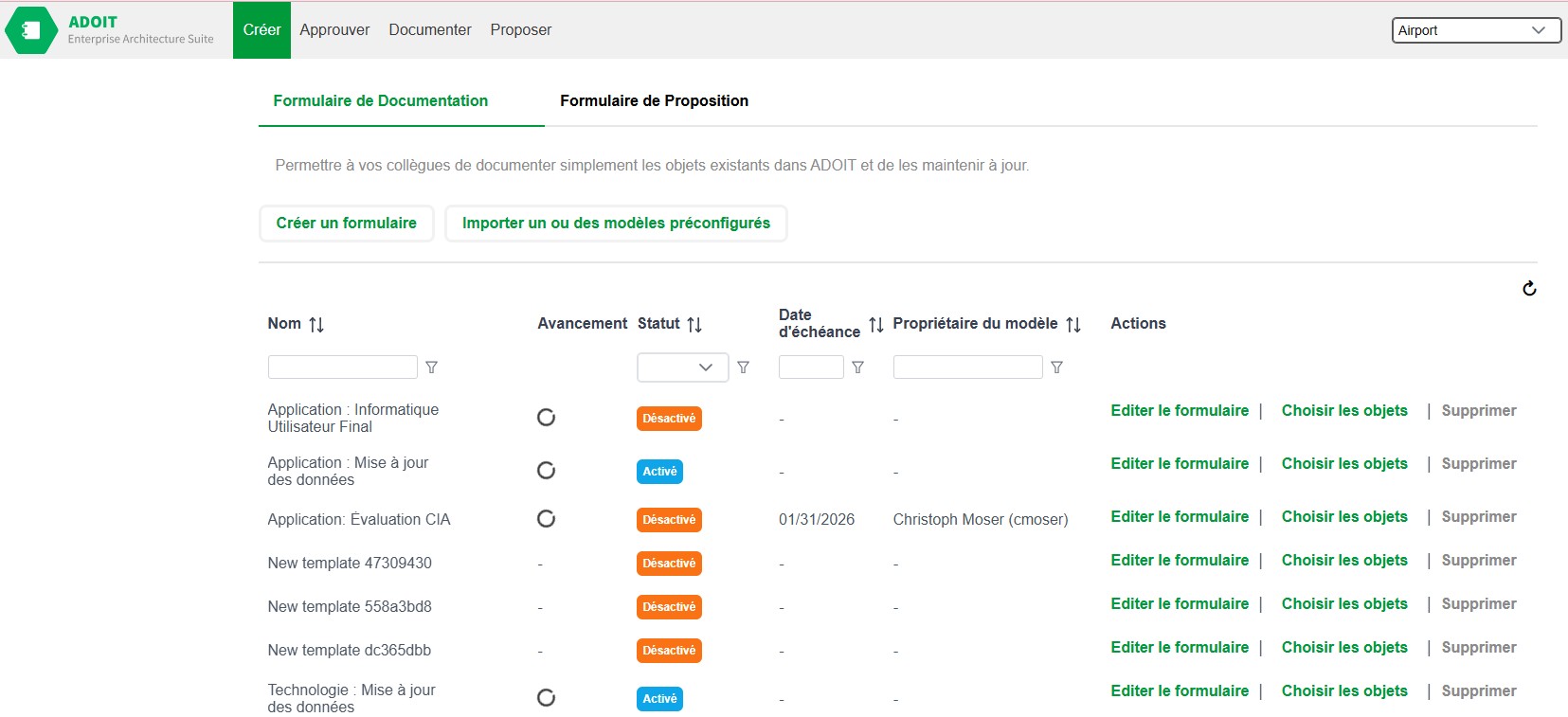Click Créer un formulaire button
The height and width of the screenshot is (717, 1568).
click(x=347, y=224)
